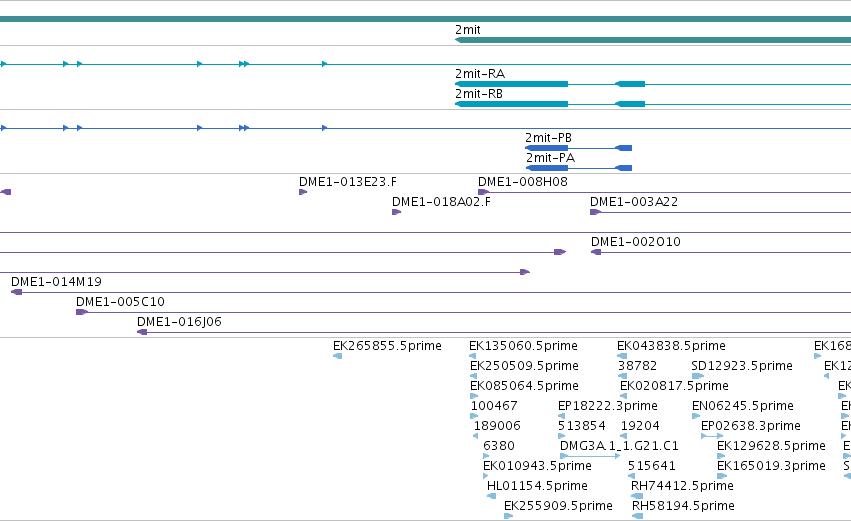The height and width of the screenshot is (521, 851).
Task: Click the DMG3A.1_1.G21.C1 arrow glyph
Action: 590,456
